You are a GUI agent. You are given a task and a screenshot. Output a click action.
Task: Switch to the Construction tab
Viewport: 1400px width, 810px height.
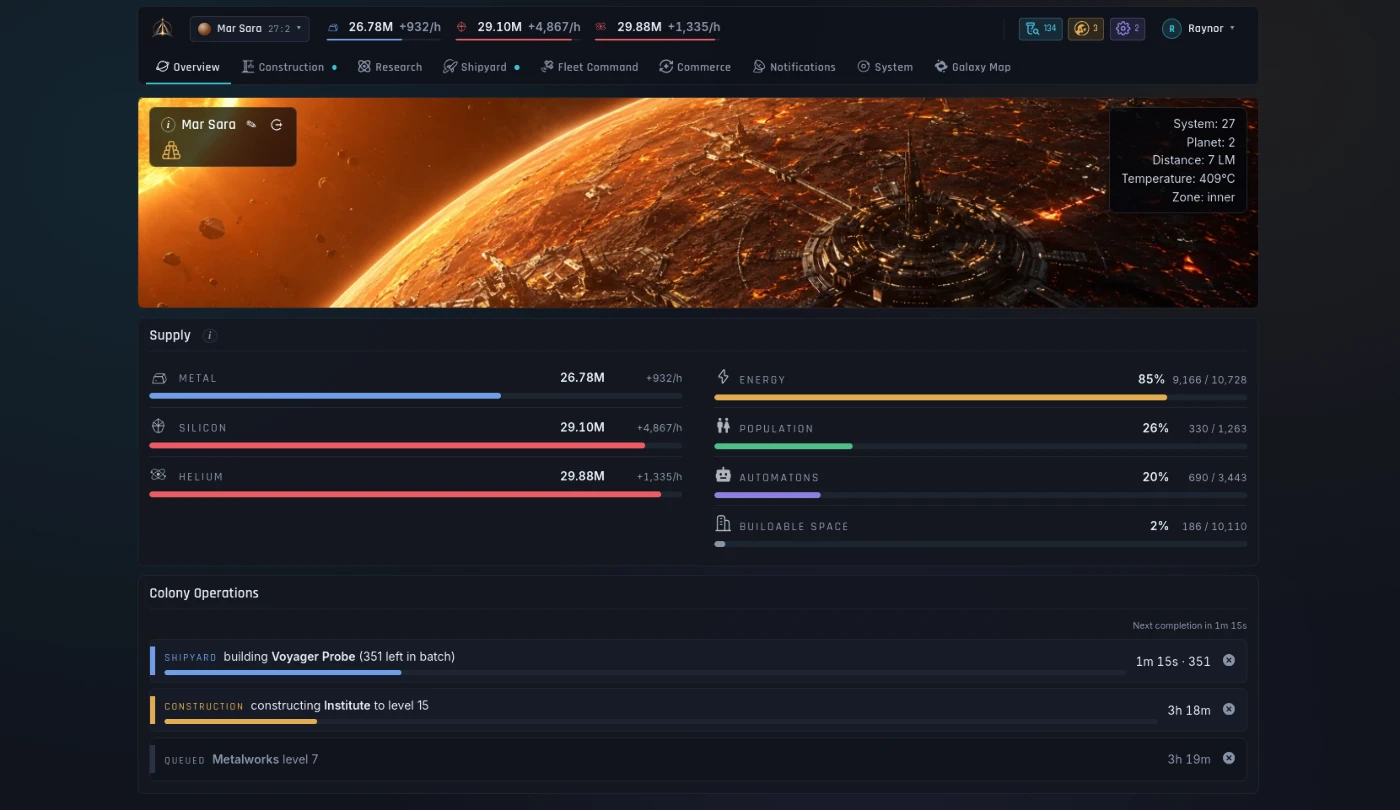point(289,67)
